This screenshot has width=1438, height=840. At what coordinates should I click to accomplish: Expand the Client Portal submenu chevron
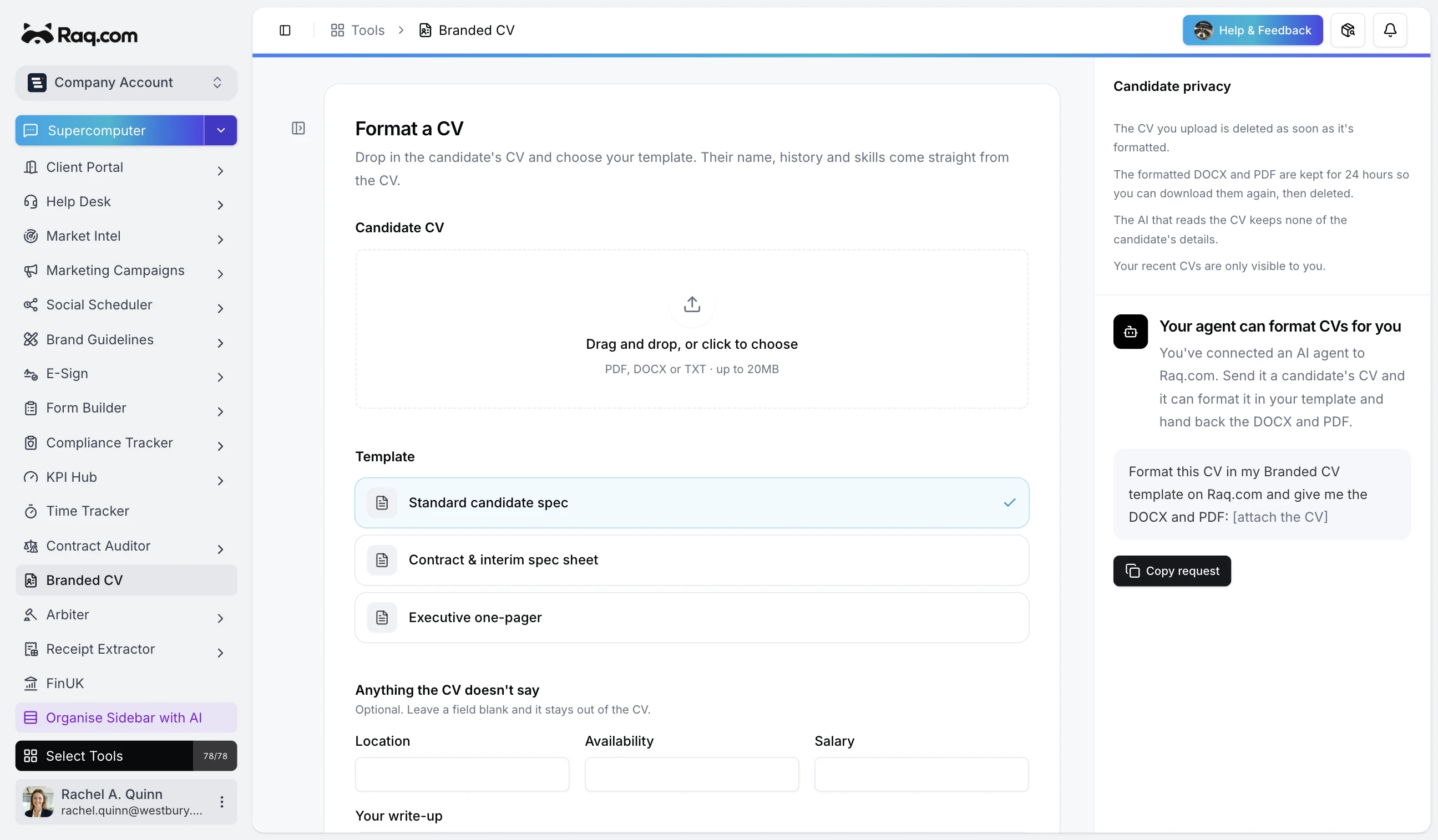220,171
